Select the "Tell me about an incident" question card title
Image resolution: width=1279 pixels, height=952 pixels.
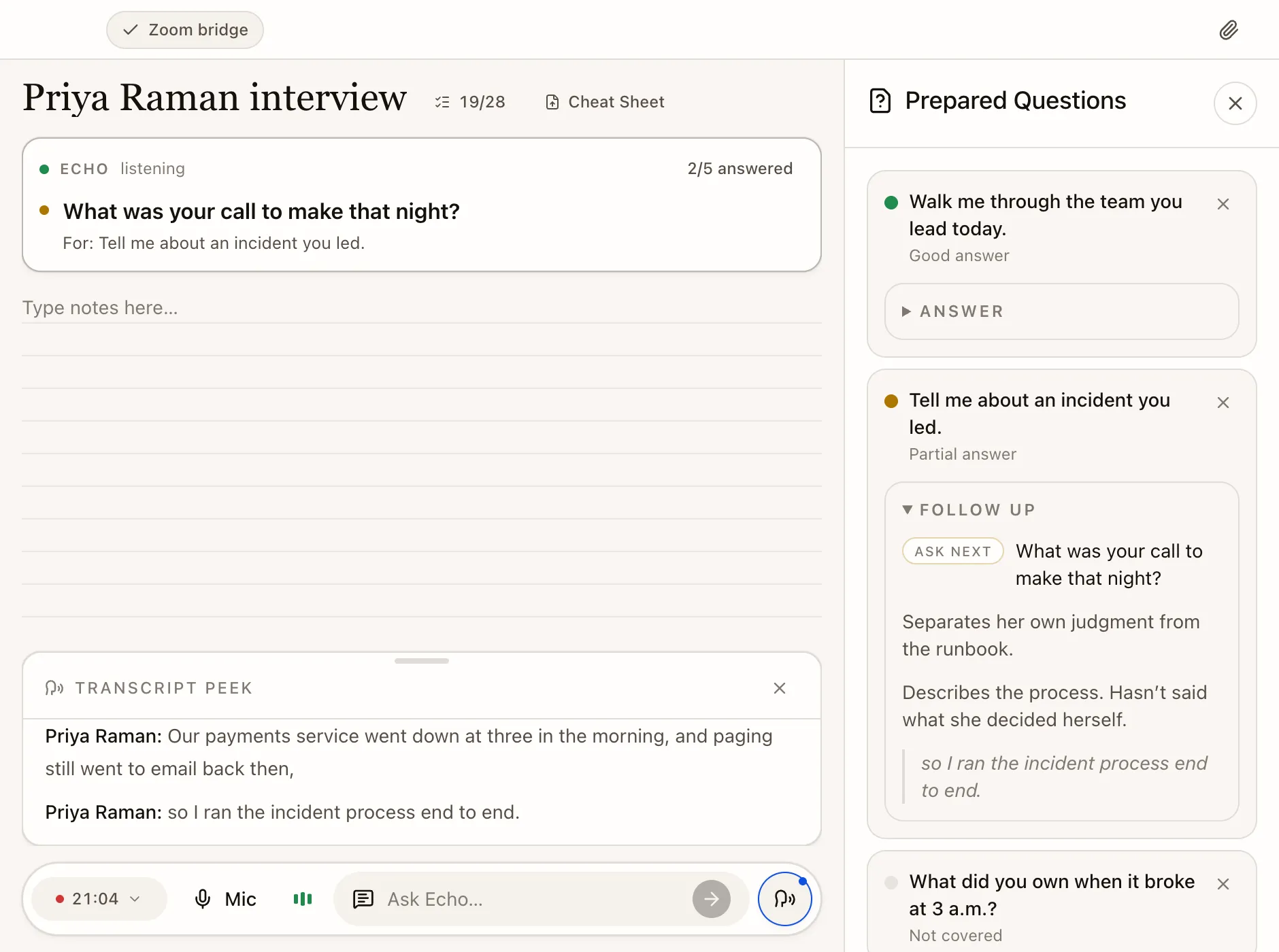(1040, 413)
